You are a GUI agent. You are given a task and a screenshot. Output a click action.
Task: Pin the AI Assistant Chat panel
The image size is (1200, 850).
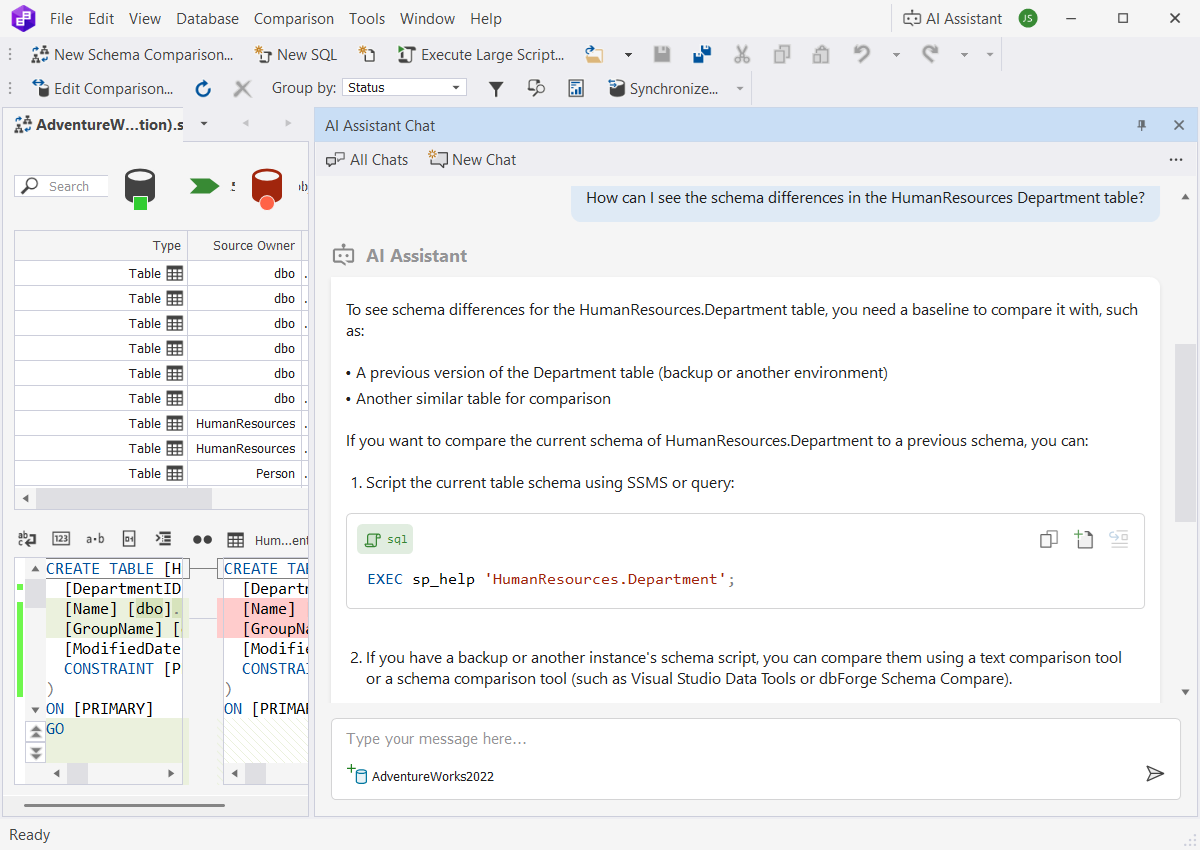click(x=1142, y=125)
